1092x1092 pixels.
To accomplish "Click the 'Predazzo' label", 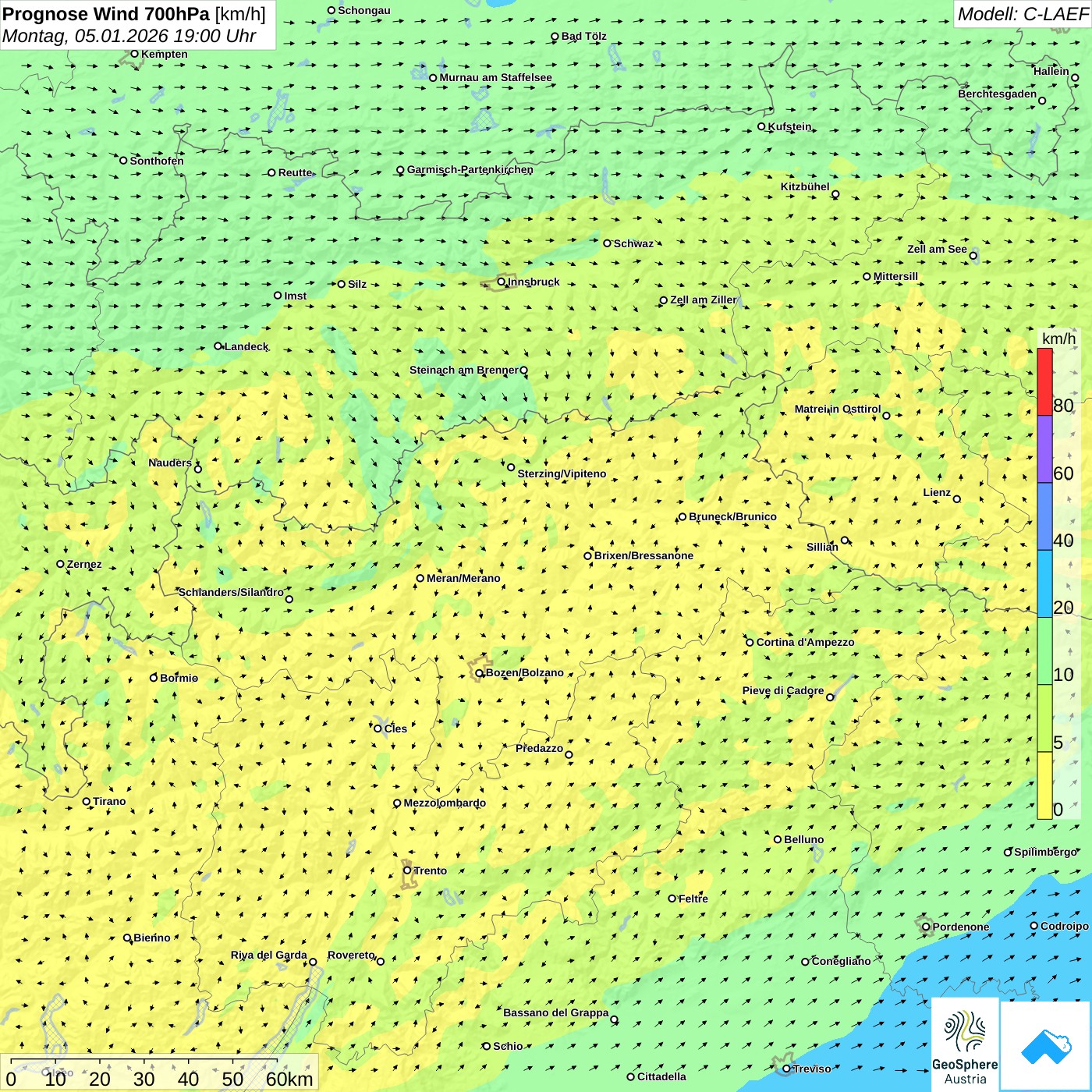I will point(539,748).
